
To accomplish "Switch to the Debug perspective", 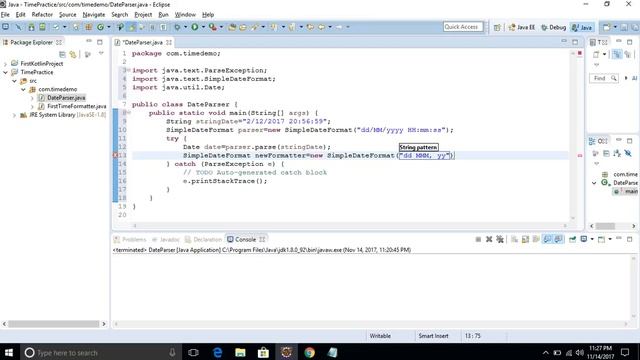I will [x=553, y=27].
